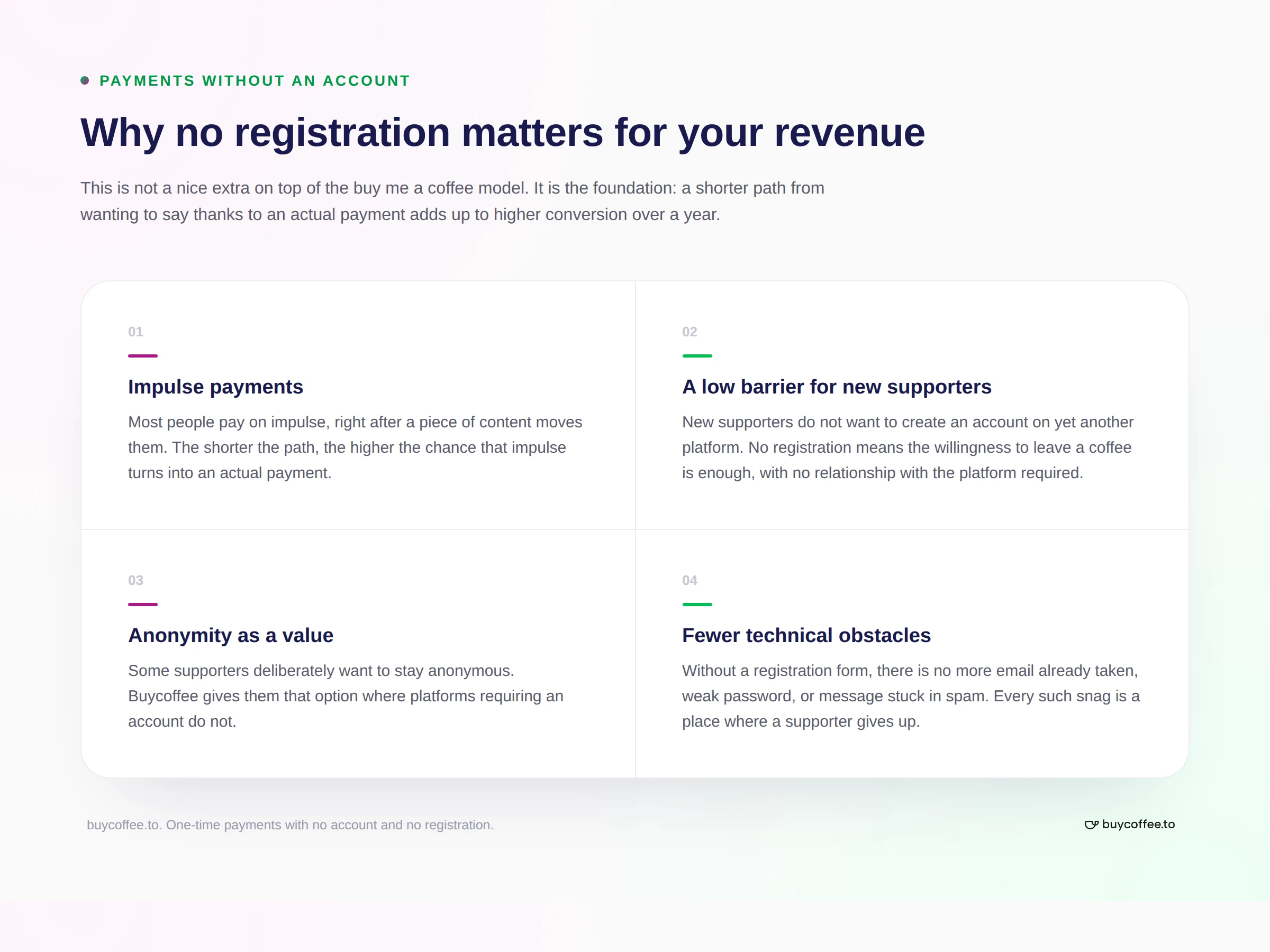Click the magenta accent bar under 01

[143, 356]
